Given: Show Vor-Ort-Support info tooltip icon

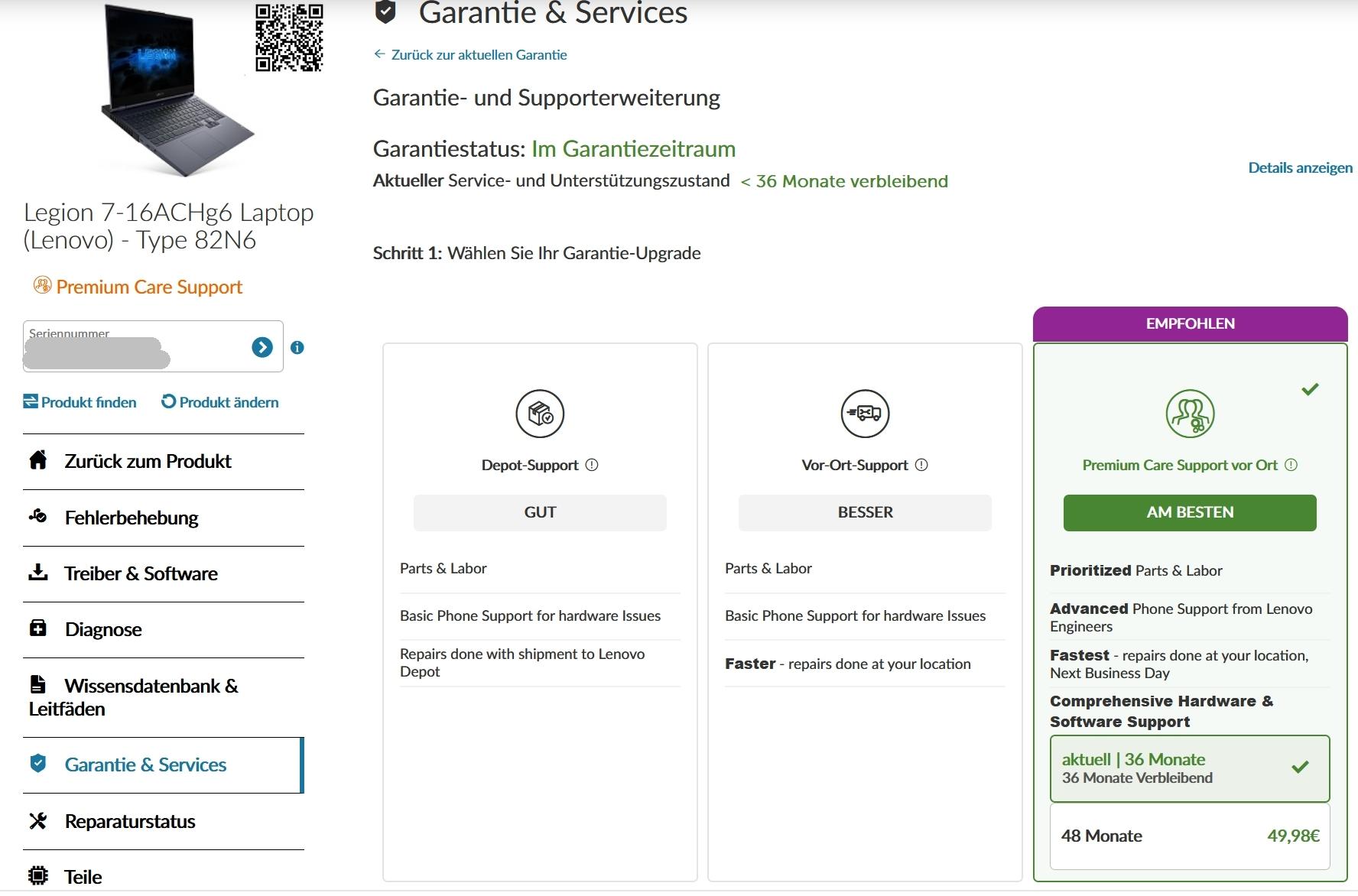Looking at the screenshot, I should (x=921, y=465).
